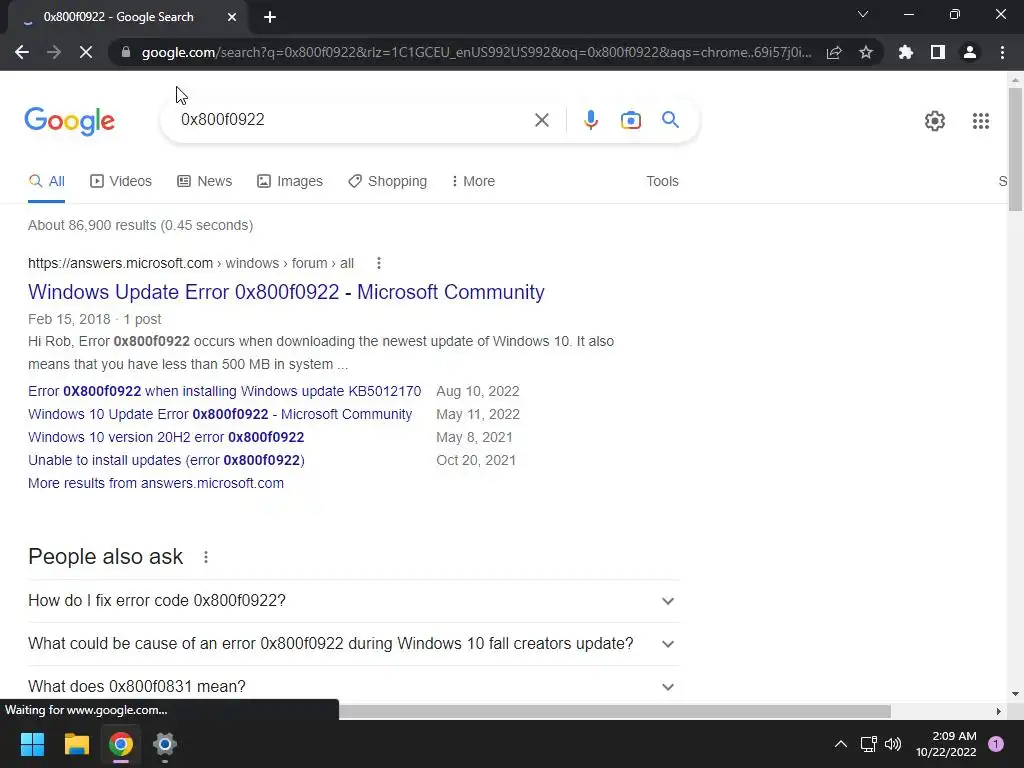This screenshot has height=768, width=1024.
Task: Share this page from the address bar
Action: (x=834, y=52)
